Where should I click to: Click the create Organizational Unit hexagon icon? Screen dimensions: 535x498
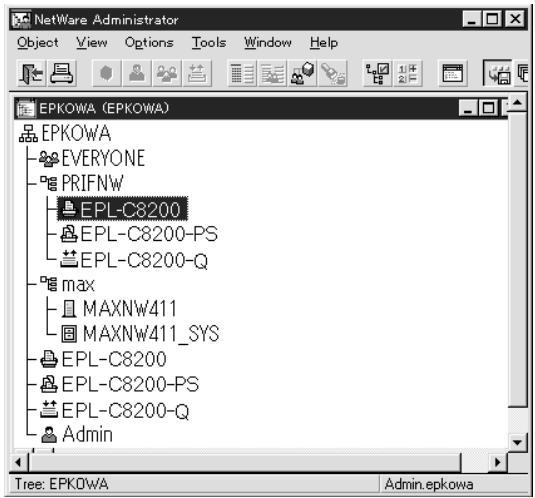coord(106,73)
